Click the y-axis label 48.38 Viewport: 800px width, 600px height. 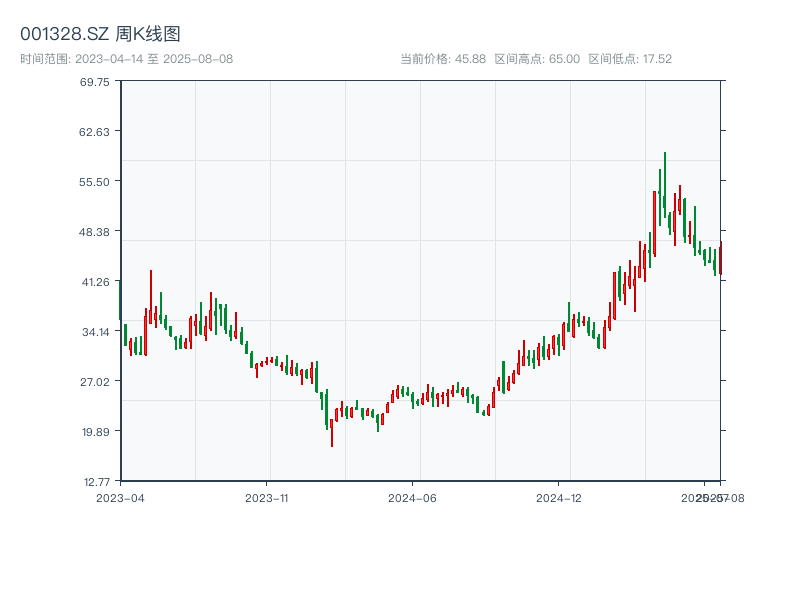(x=94, y=232)
